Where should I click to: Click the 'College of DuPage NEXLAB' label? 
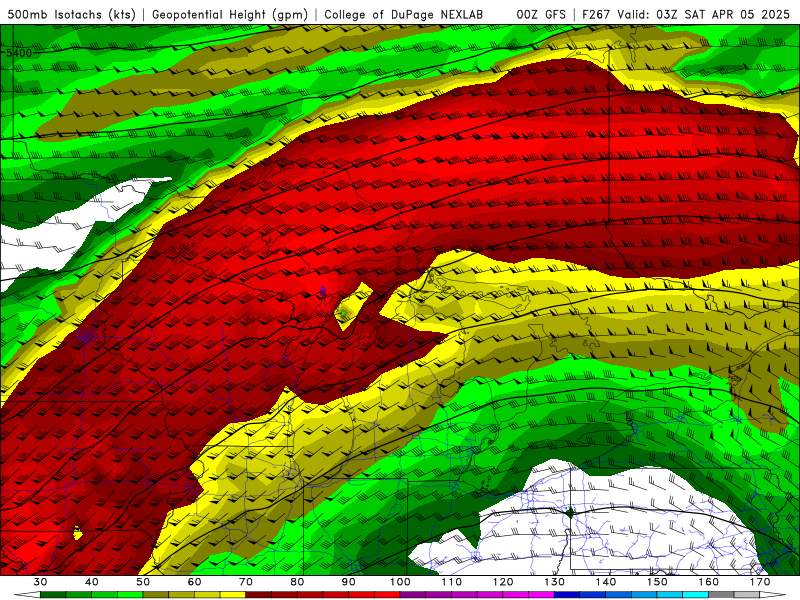pyautogui.click(x=403, y=14)
